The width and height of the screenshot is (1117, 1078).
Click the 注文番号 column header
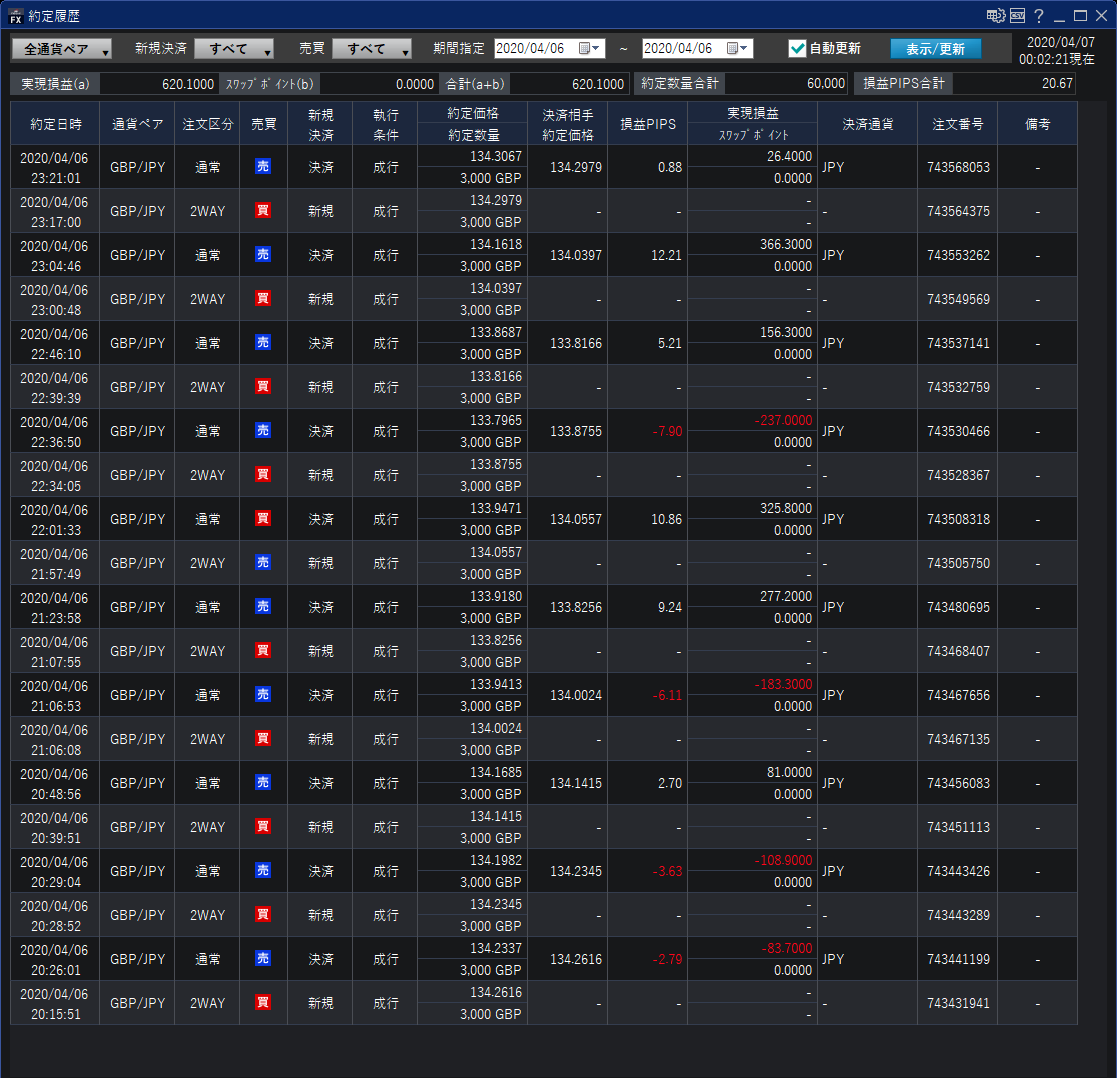point(957,124)
